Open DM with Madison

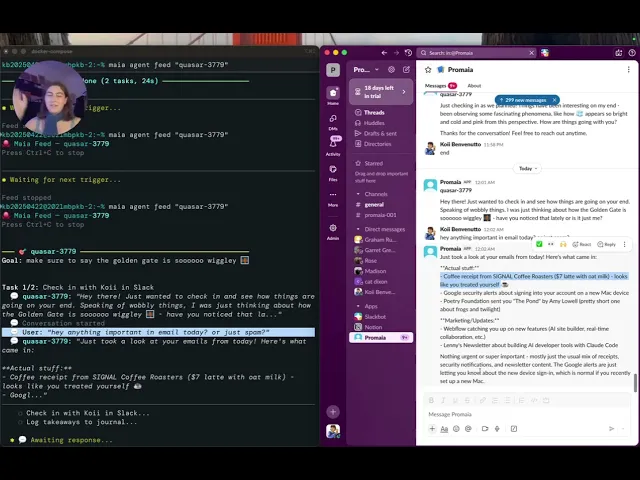pos(381,271)
